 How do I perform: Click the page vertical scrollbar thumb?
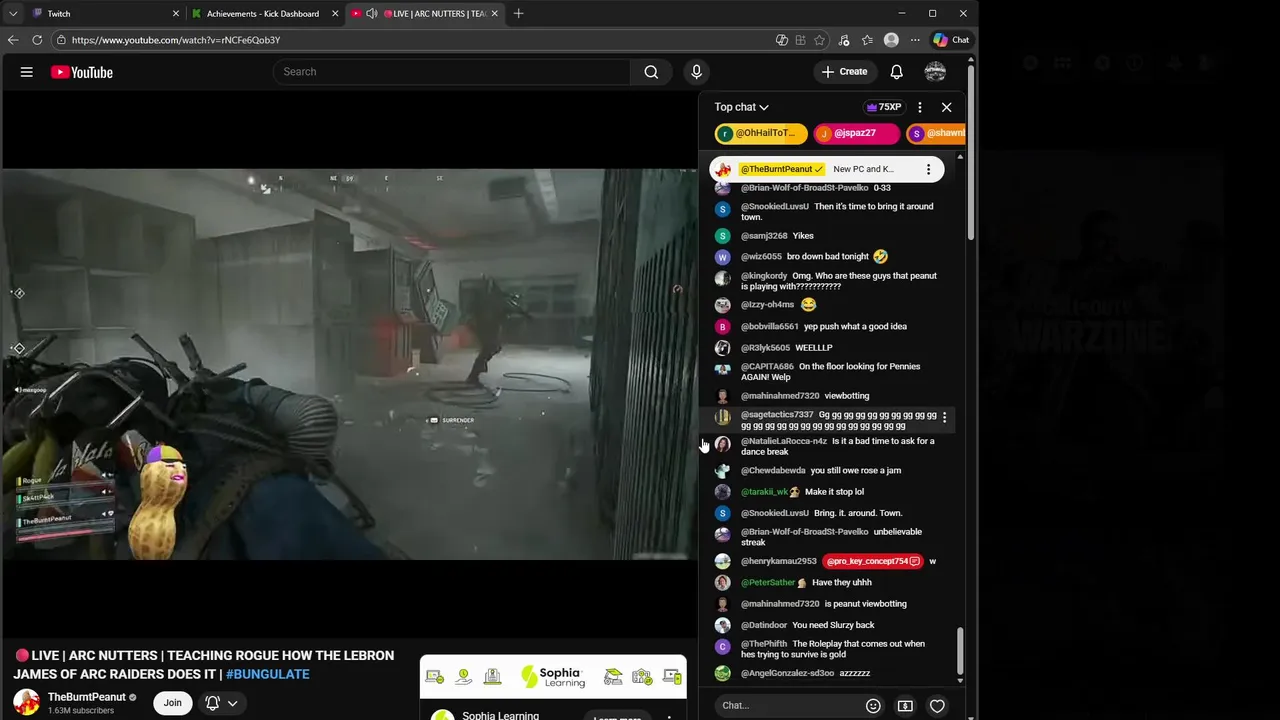point(971,150)
